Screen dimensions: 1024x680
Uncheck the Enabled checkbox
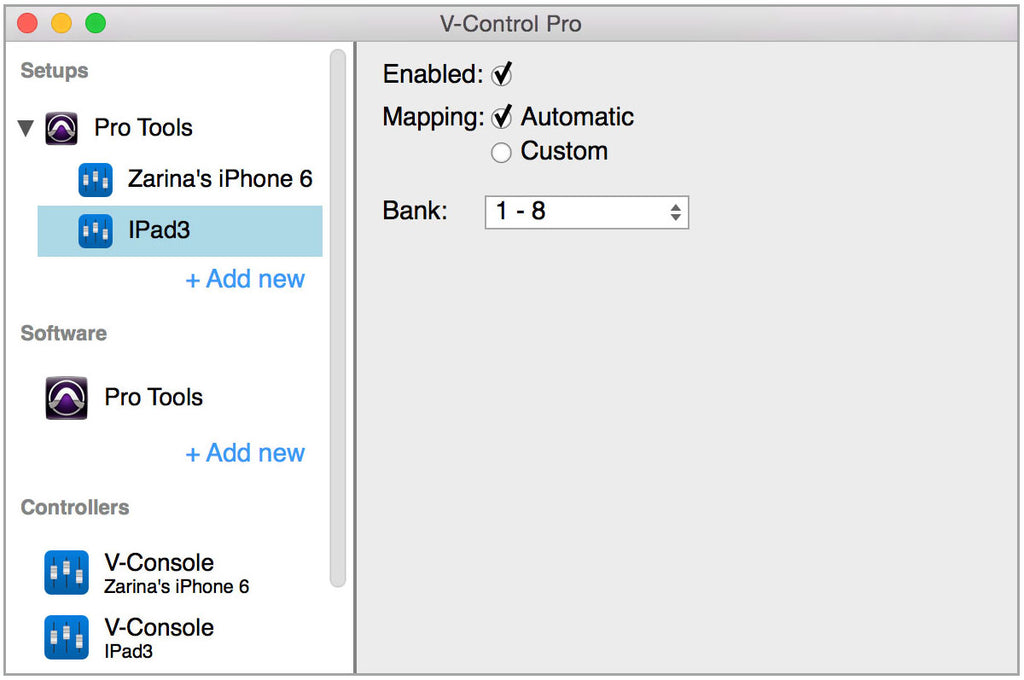[502, 74]
